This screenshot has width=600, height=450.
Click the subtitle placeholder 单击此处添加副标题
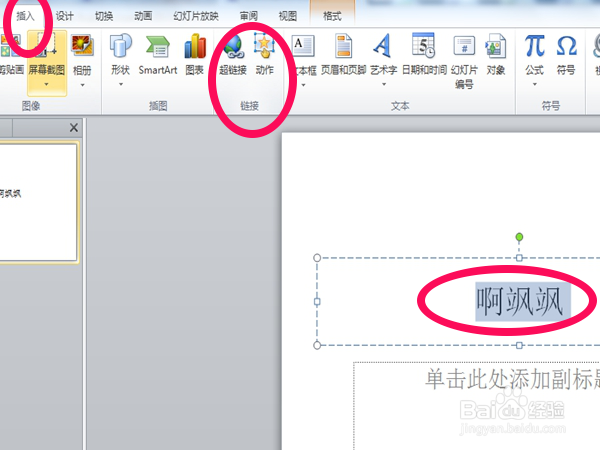[512, 379]
